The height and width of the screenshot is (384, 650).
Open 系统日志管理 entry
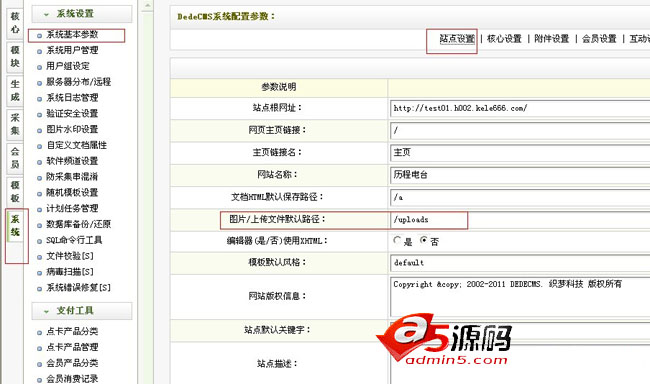click(x=72, y=97)
